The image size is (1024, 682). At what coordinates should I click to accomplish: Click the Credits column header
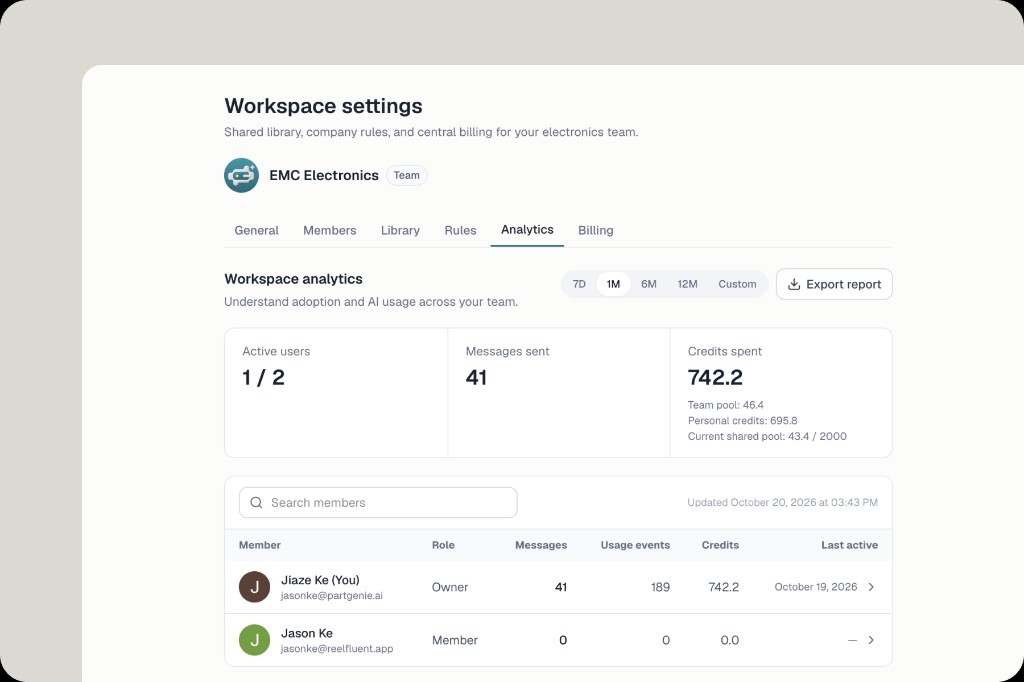(720, 545)
